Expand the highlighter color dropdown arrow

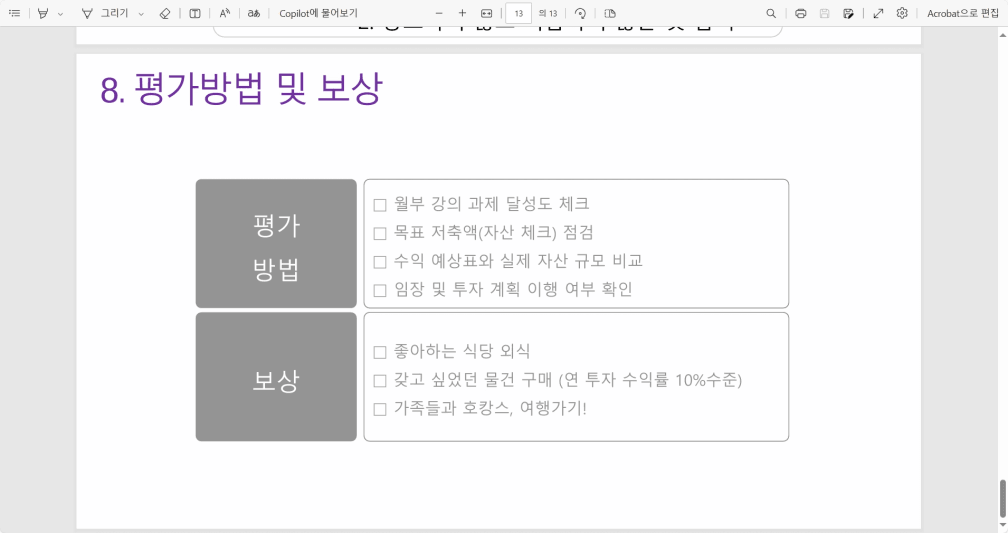pos(60,13)
